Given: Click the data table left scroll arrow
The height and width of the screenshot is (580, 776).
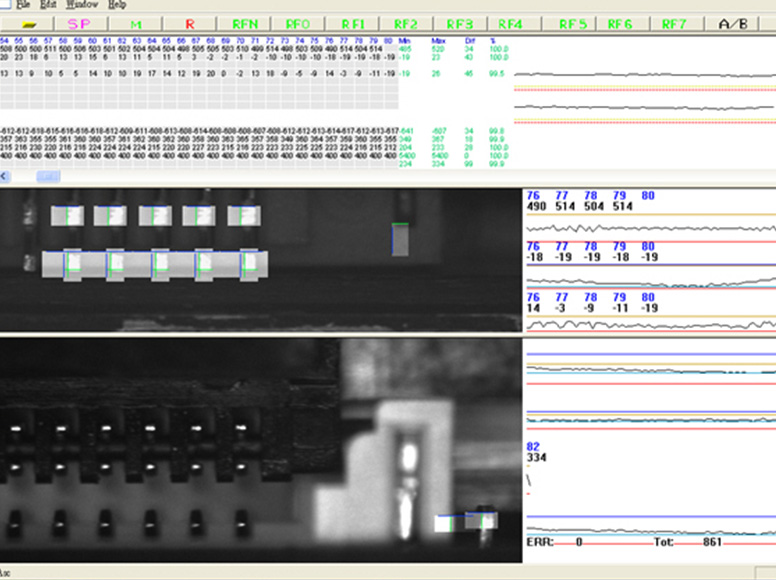Looking at the screenshot, I should pos(6,176).
